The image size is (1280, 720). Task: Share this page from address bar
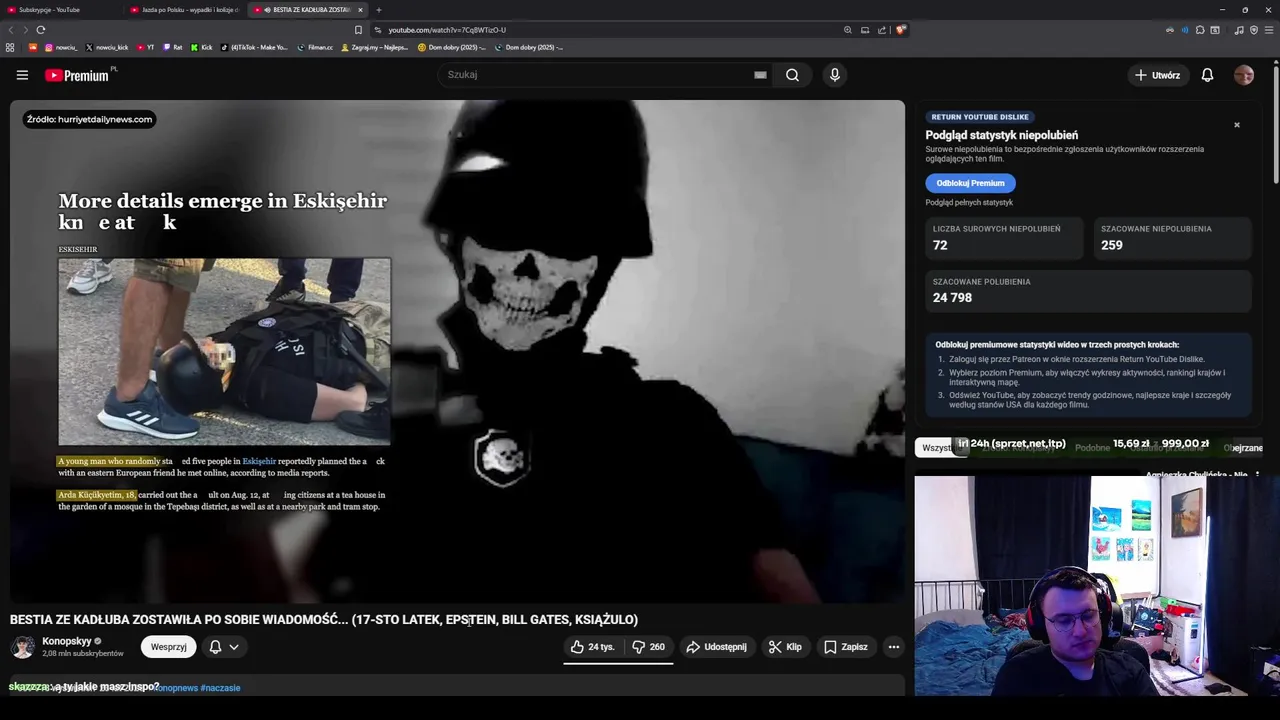pos(882,30)
